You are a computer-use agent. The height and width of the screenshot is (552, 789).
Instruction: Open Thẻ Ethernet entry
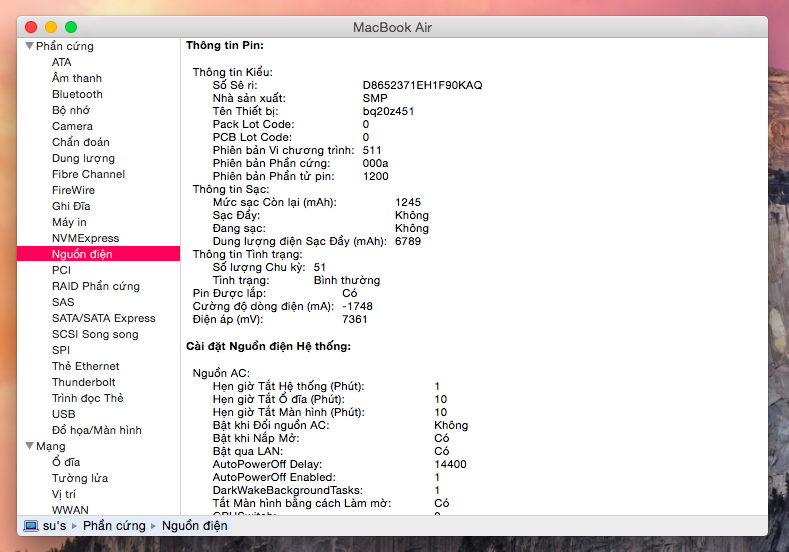click(x=85, y=366)
